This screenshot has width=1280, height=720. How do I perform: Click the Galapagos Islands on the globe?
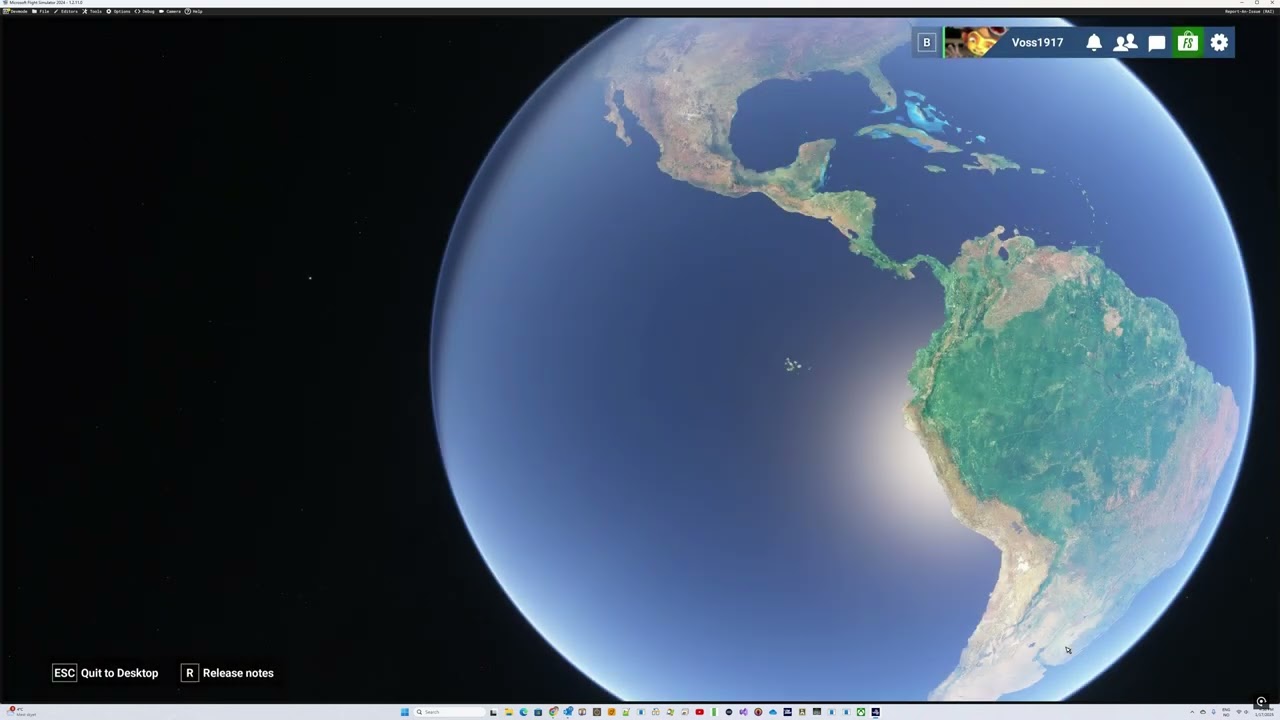click(x=793, y=365)
